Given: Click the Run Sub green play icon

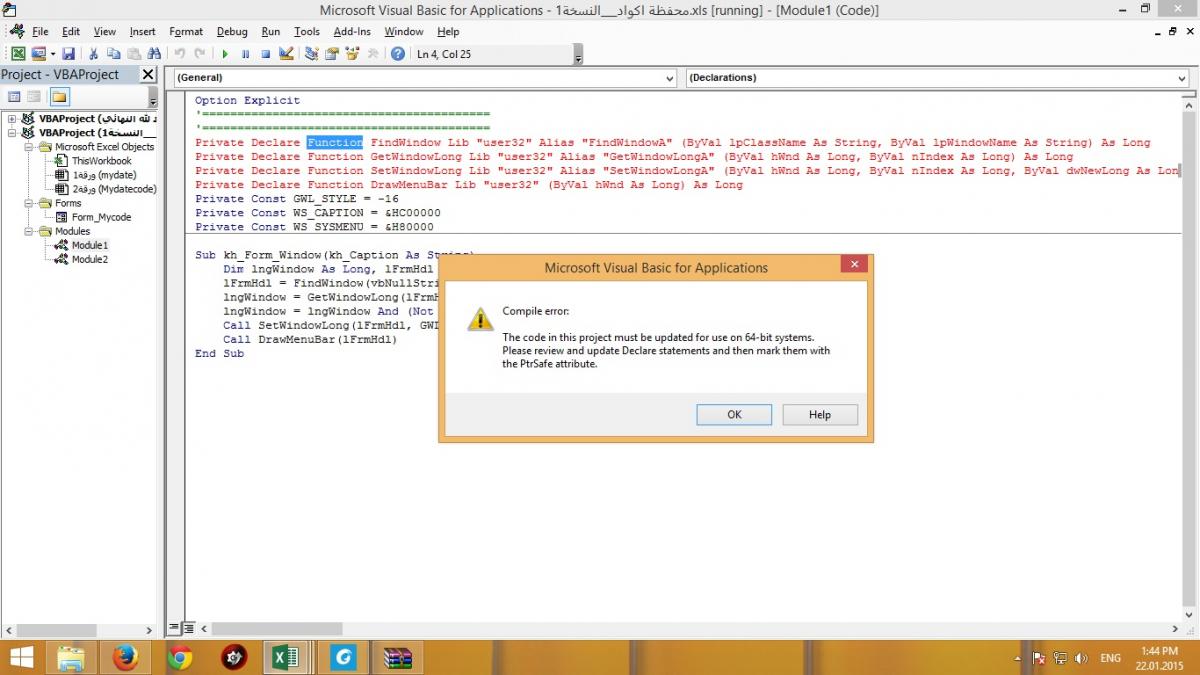Looking at the screenshot, I should click(225, 54).
